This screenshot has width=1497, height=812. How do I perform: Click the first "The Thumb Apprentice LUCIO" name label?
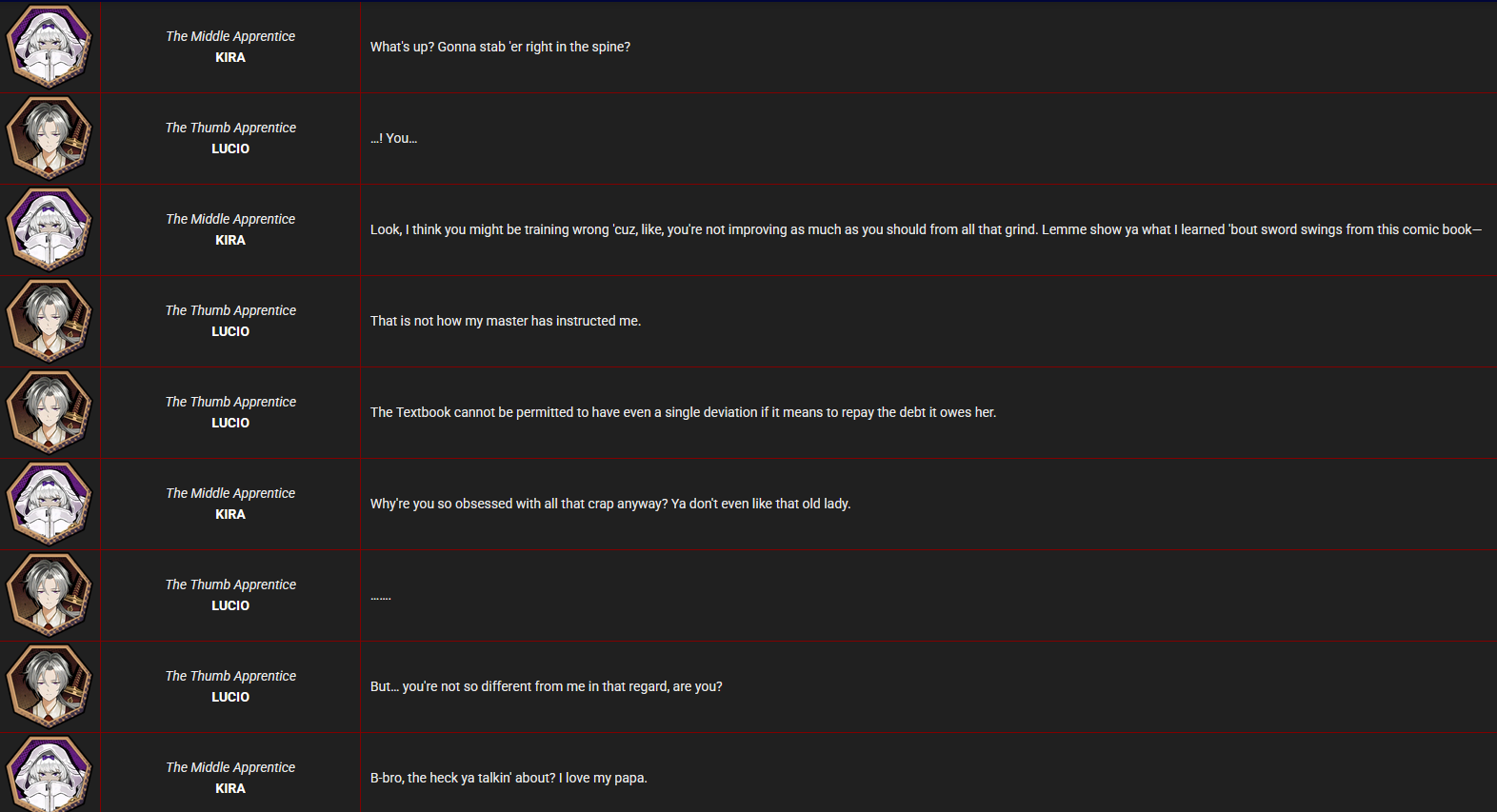(x=230, y=138)
